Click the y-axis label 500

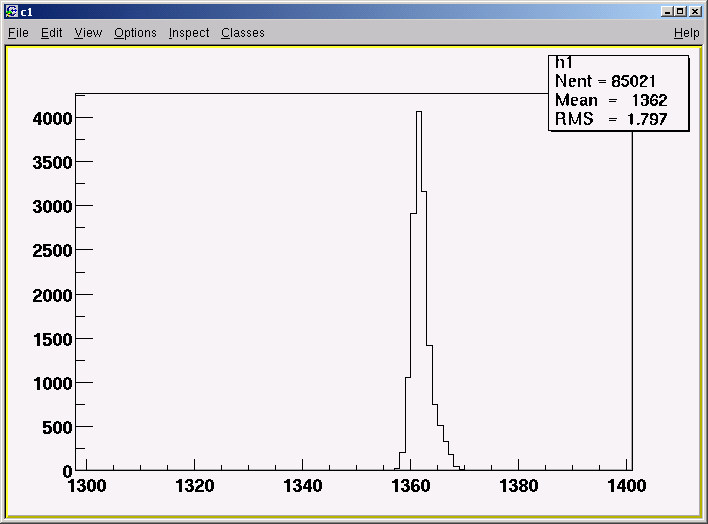click(57, 427)
